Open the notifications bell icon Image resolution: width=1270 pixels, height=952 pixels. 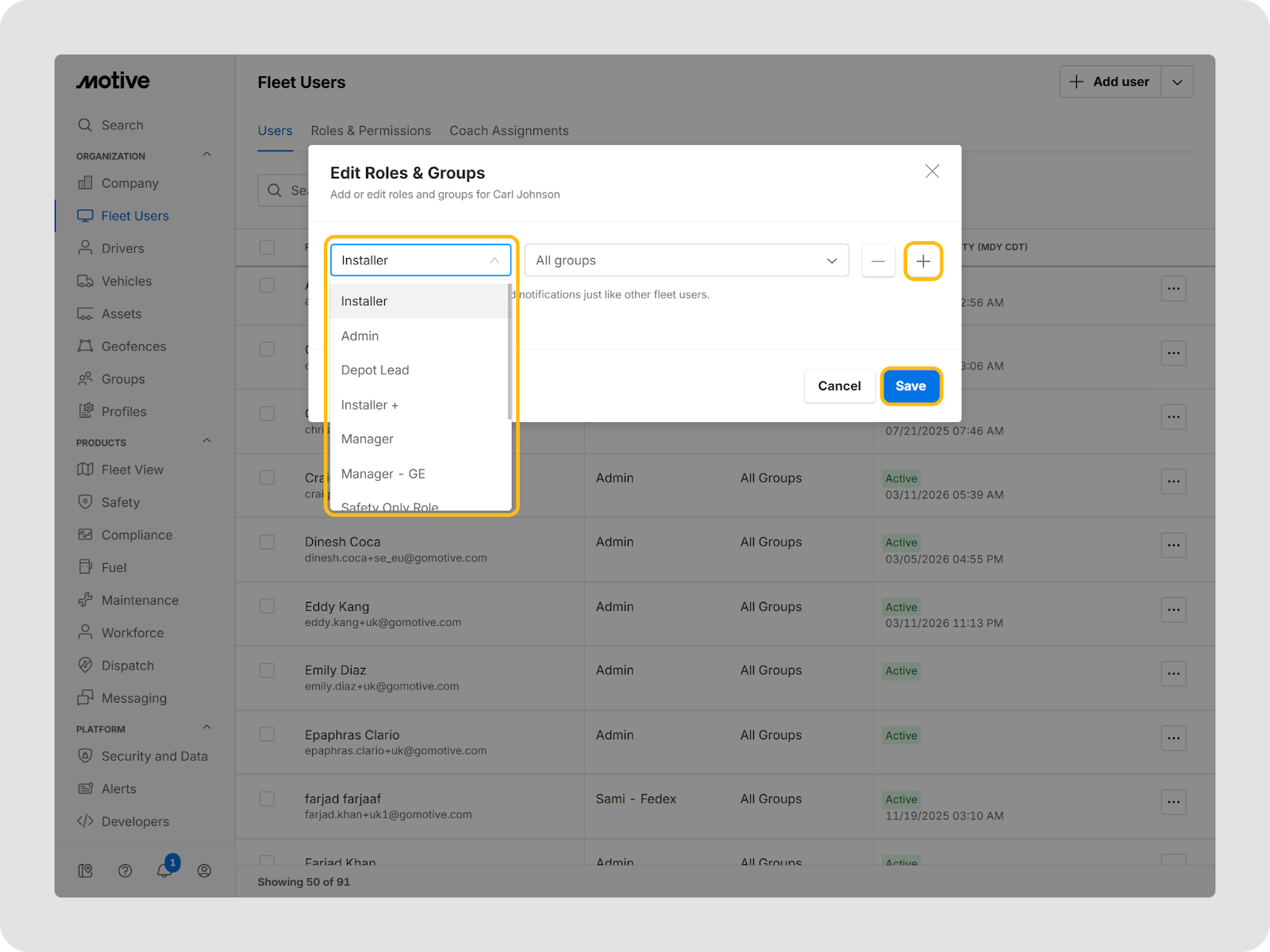pos(164,870)
